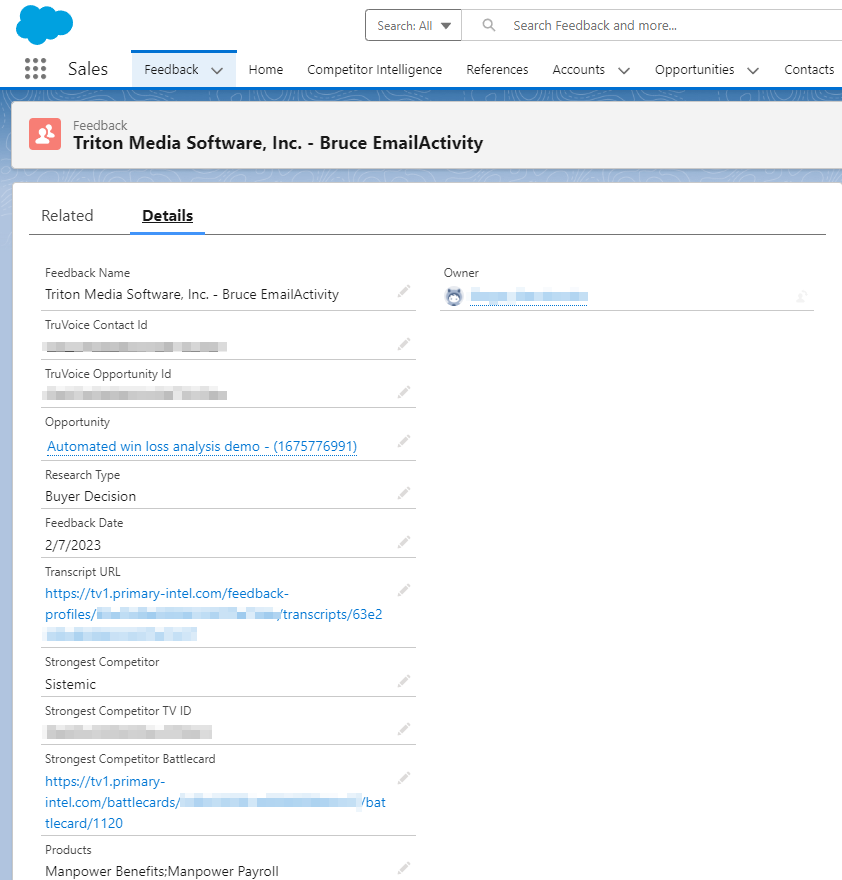Image resolution: width=842 pixels, height=880 pixels.
Task: Click the Feedback record icon
Action: pos(45,134)
